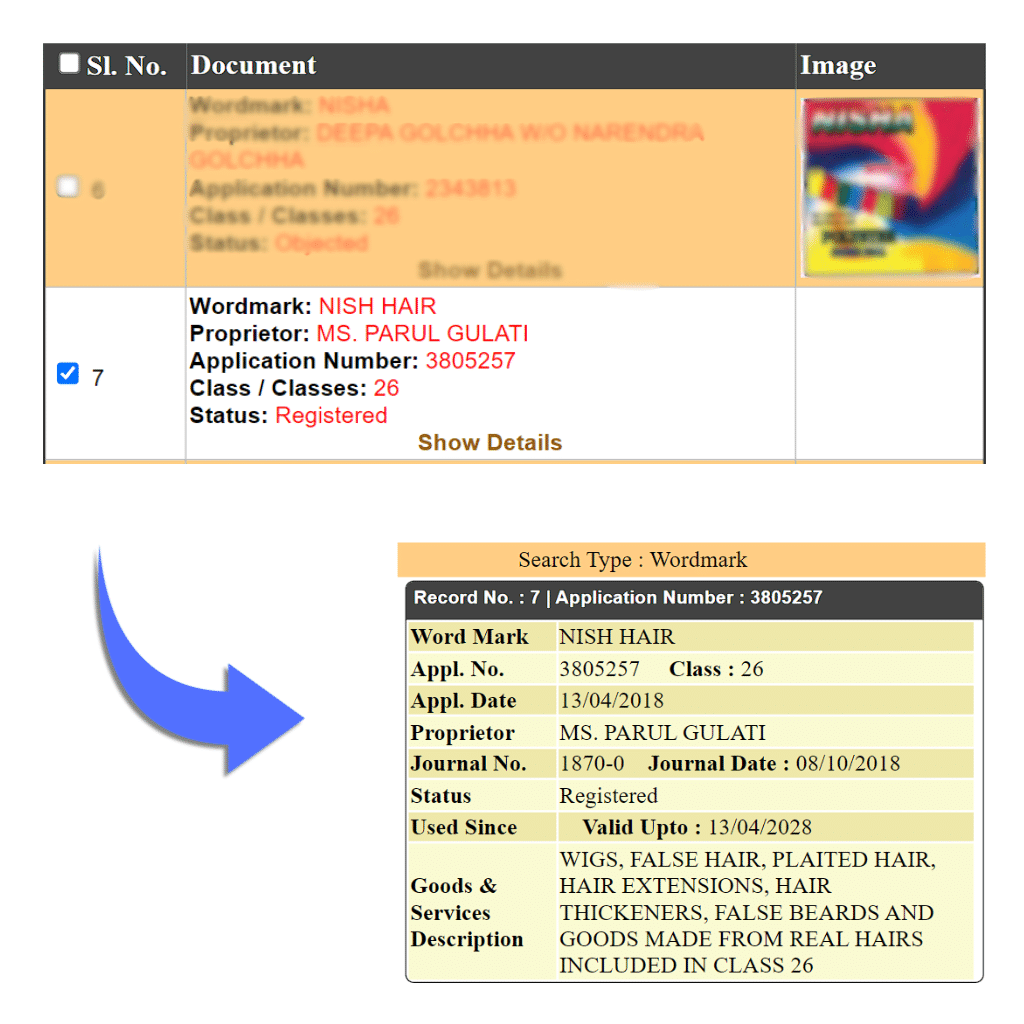The width and height of the screenshot is (1024, 1024).
Task: Click the red Registered status in row 7
Action: tap(331, 415)
